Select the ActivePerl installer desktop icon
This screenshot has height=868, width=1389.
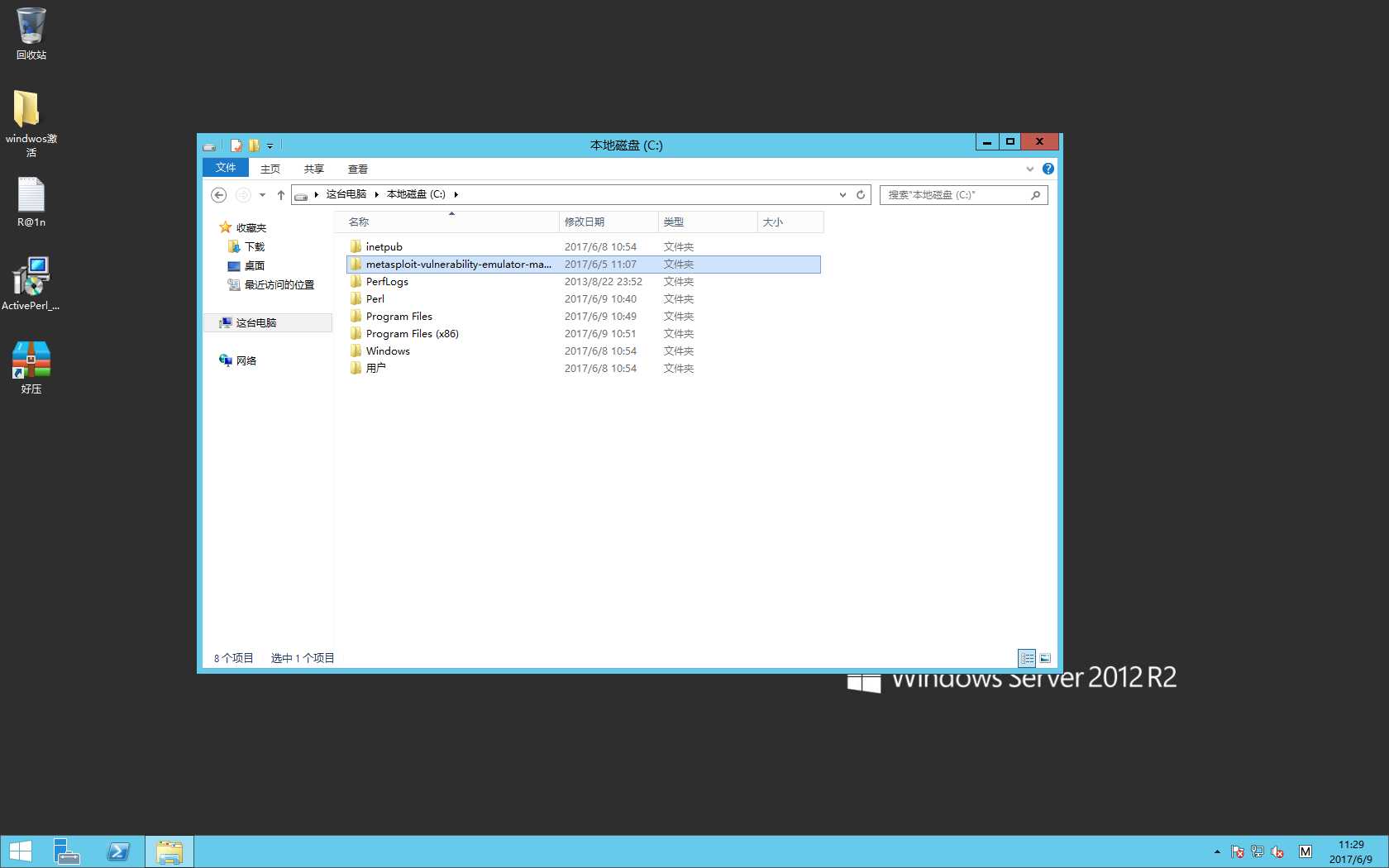click(31, 284)
